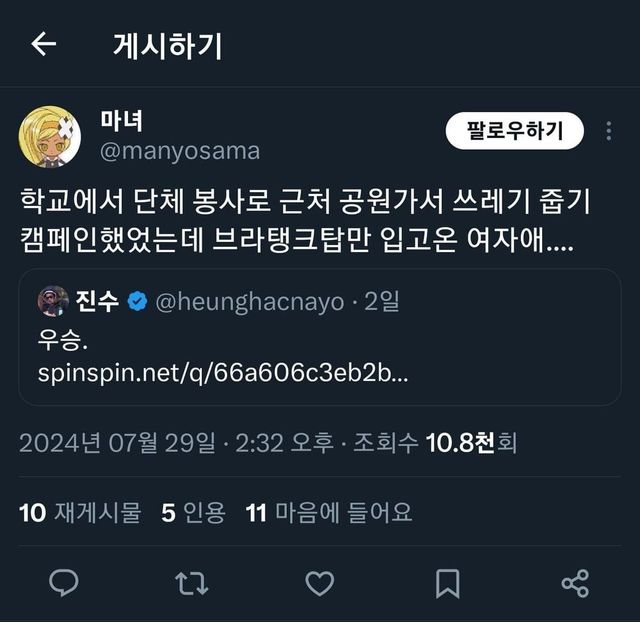Click the @manyosama handle
The image size is (640, 622).
click(180, 151)
